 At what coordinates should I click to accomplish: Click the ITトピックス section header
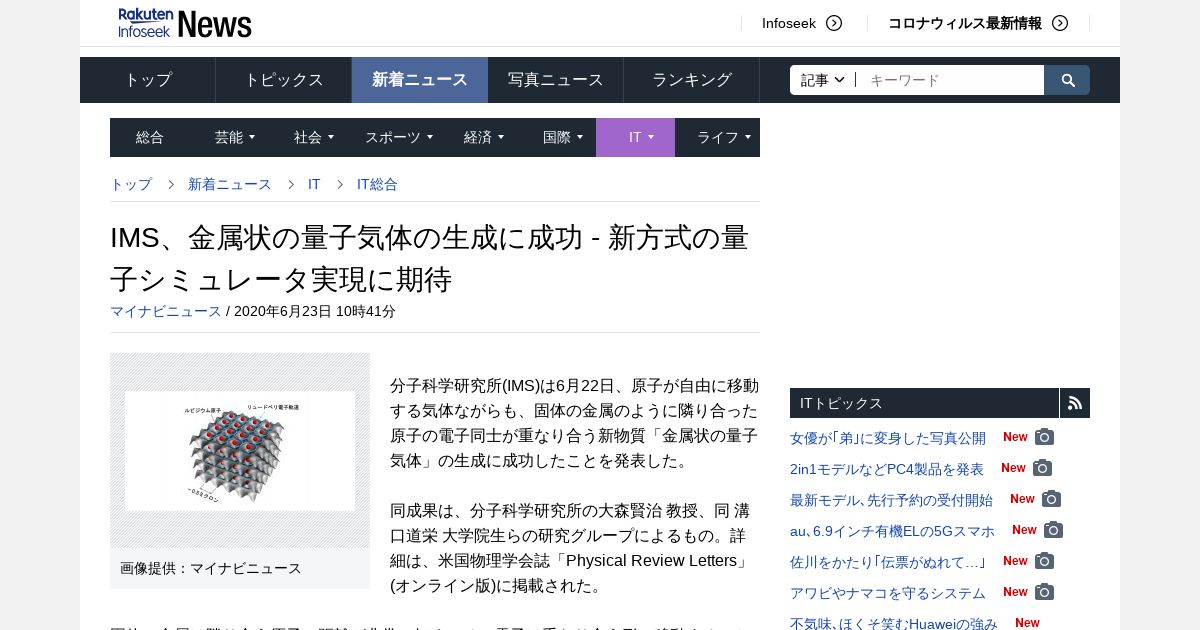click(924, 403)
